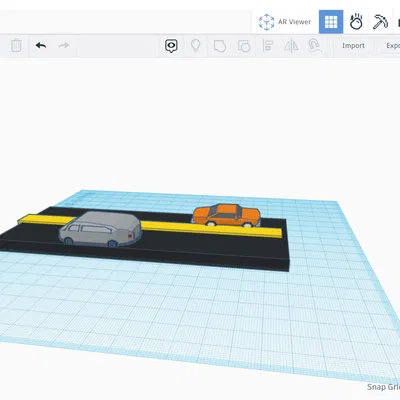The height and width of the screenshot is (400, 400).
Task: Group the selected shapes
Action: tap(220, 46)
